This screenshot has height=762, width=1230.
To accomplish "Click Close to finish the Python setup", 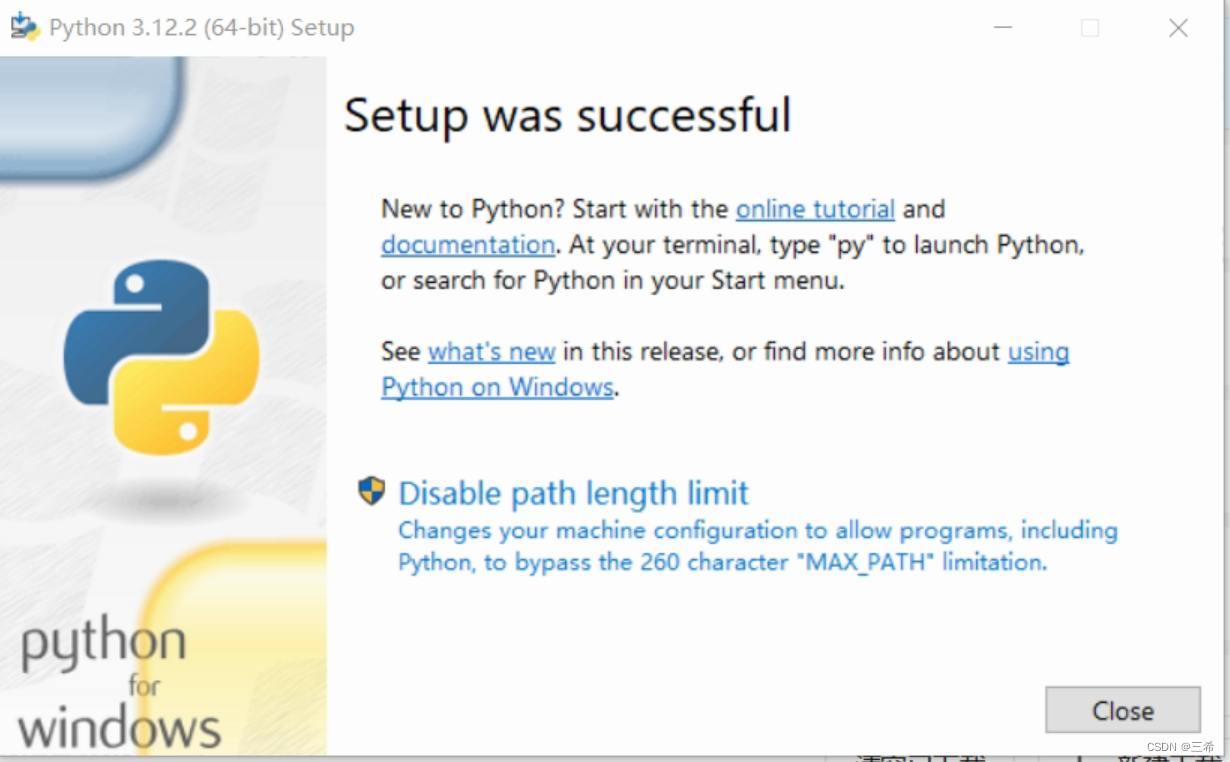I will (x=1122, y=710).
